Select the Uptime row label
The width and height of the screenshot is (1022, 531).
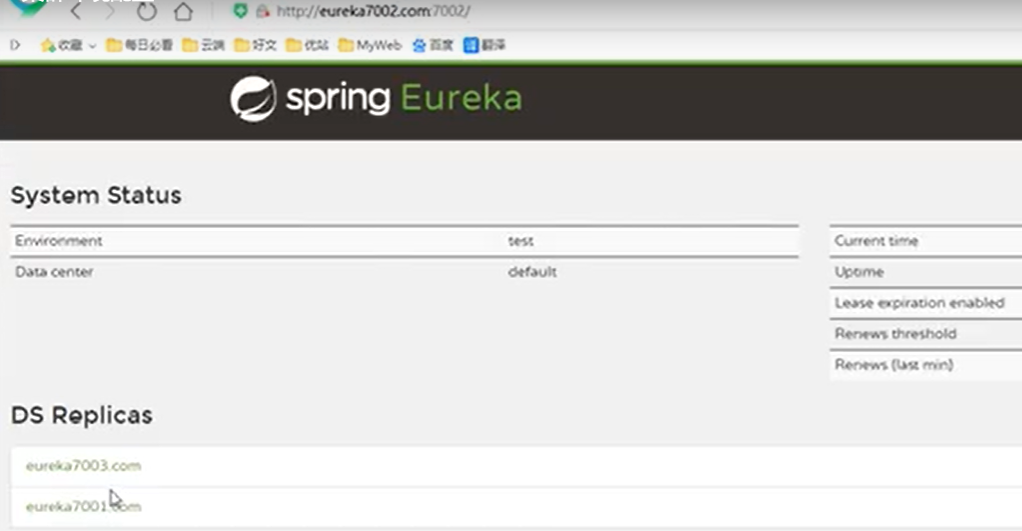pyautogui.click(x=859, y=272)
